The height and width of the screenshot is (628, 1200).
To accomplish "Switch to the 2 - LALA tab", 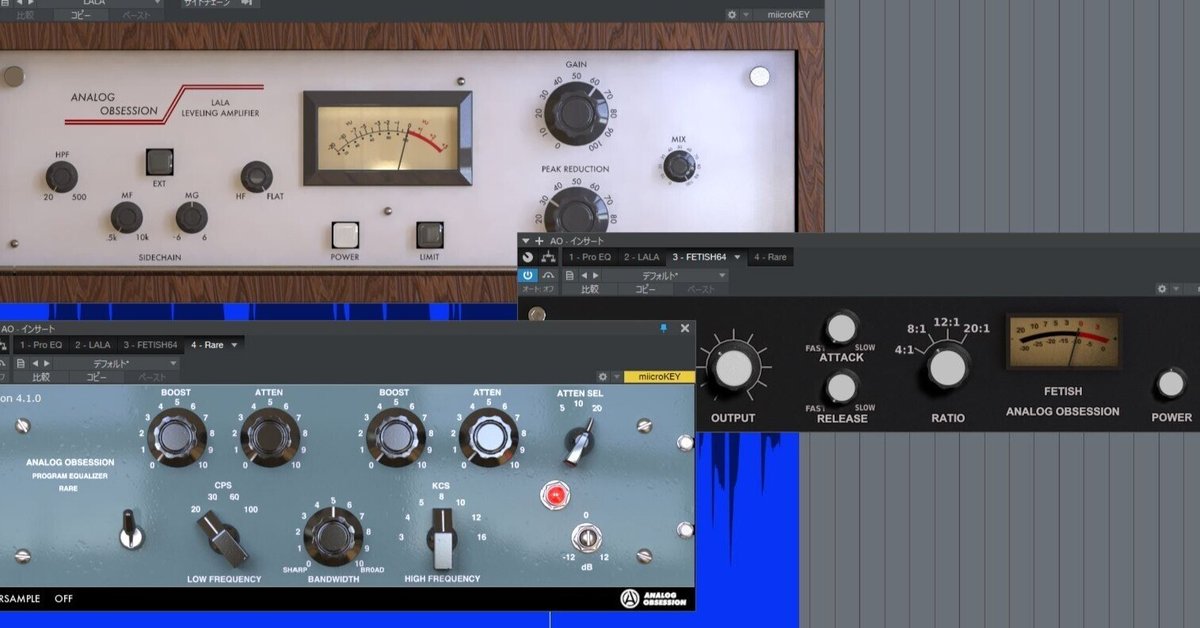I will coord(643,257).
